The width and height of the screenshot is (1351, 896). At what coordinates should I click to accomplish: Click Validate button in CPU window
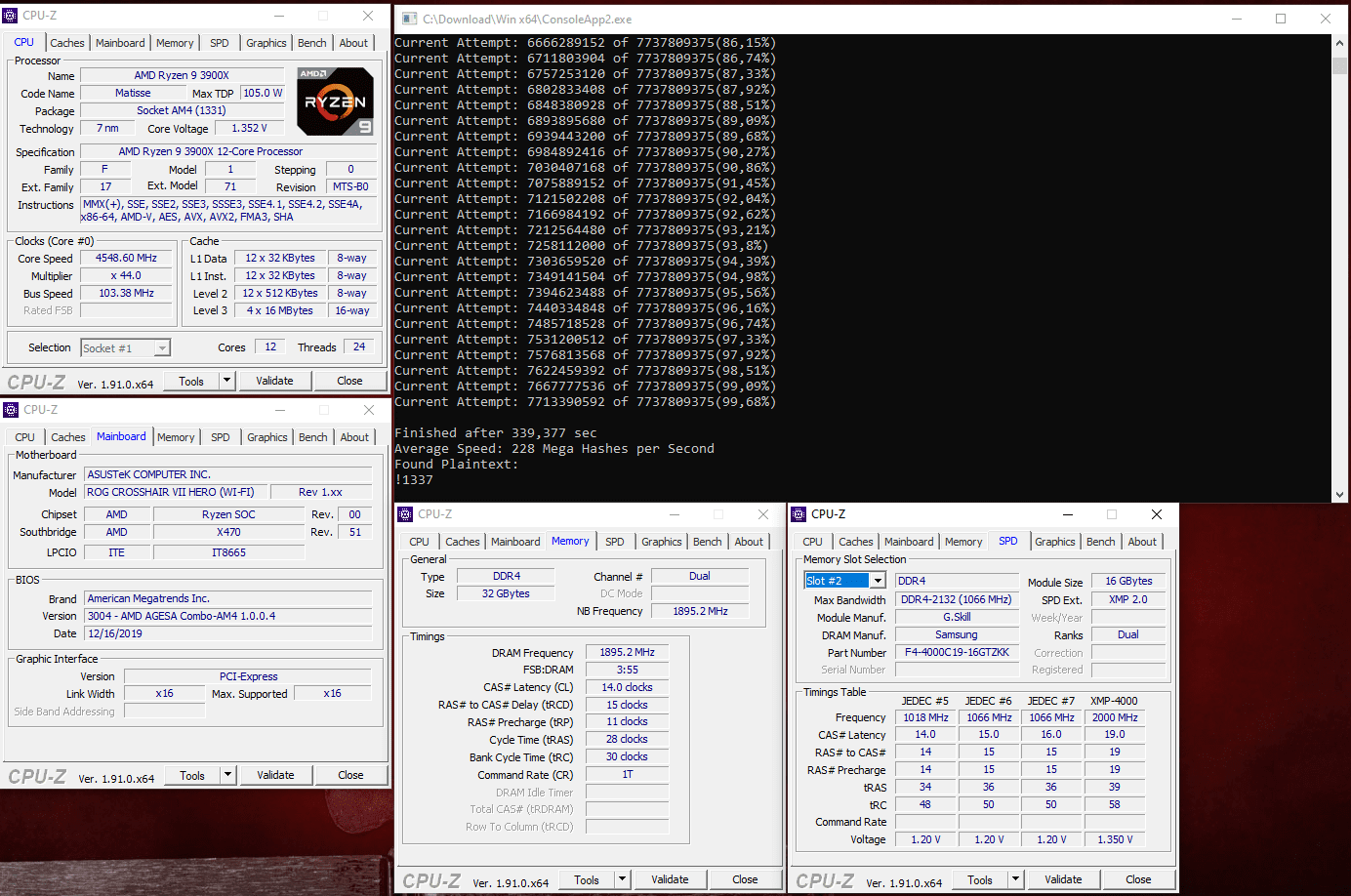point(274,381)
